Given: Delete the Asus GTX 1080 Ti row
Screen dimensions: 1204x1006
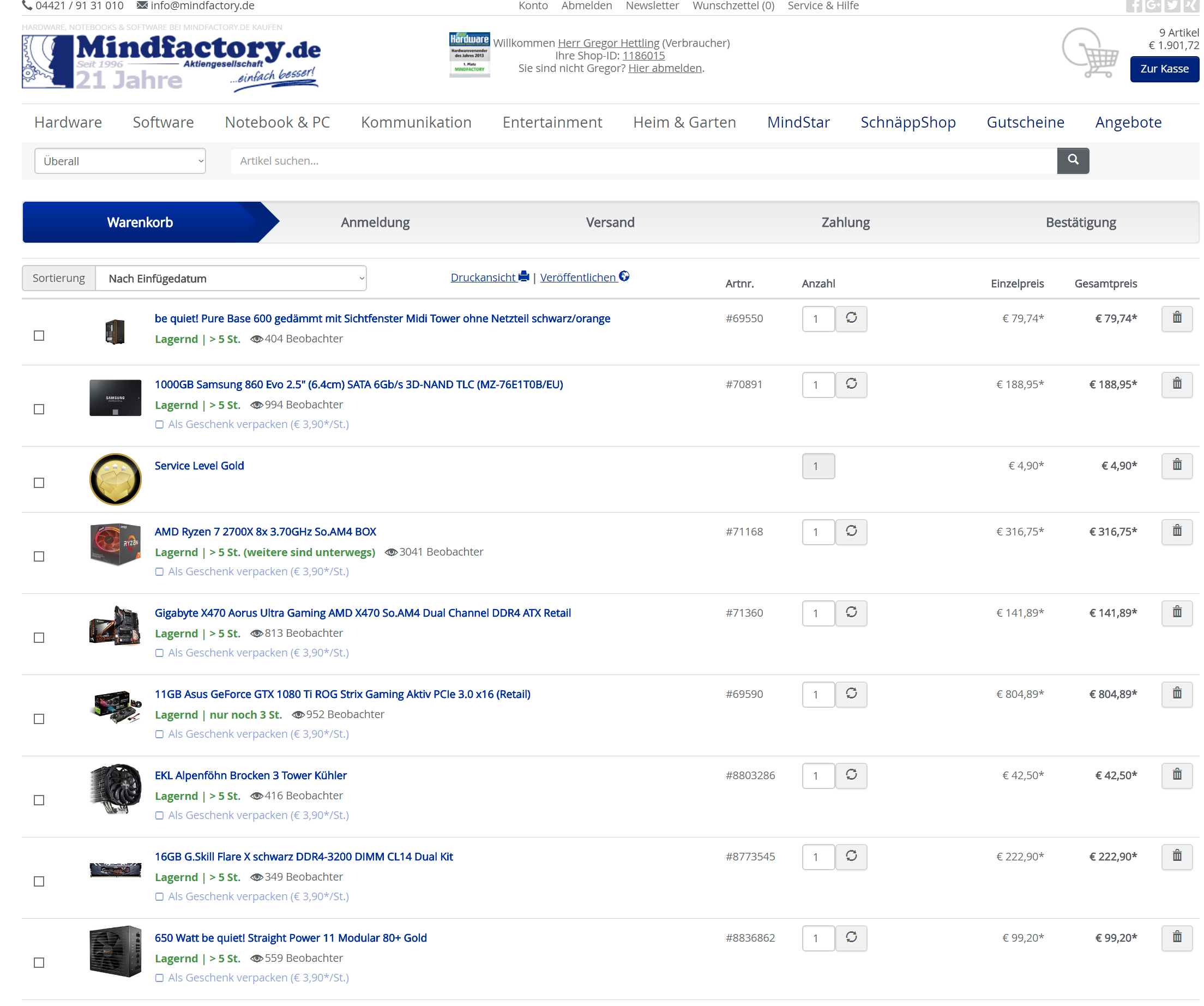Looking at the screenshot, I should (x=1177, y=694).
